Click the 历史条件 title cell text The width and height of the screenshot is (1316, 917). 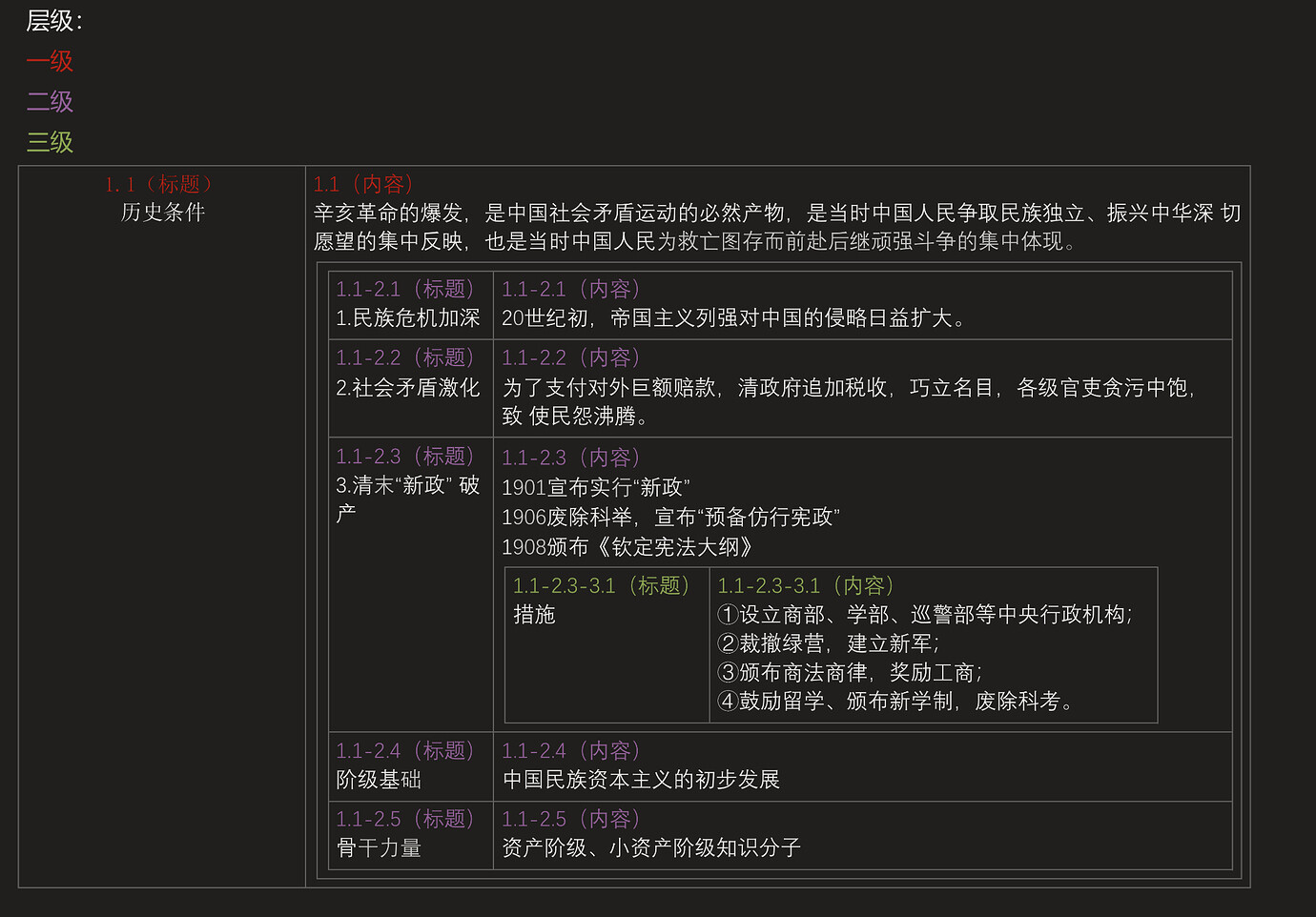162,213
